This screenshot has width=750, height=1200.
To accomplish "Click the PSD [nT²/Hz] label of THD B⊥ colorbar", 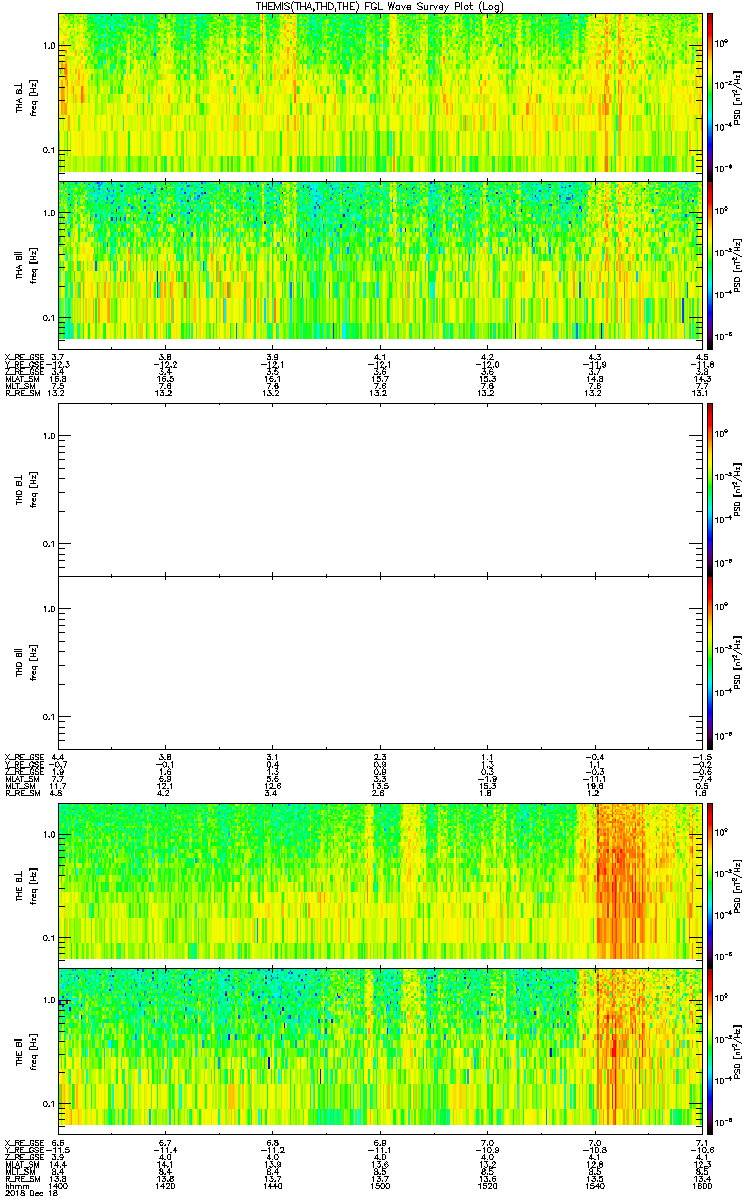I will click(739, 490).
